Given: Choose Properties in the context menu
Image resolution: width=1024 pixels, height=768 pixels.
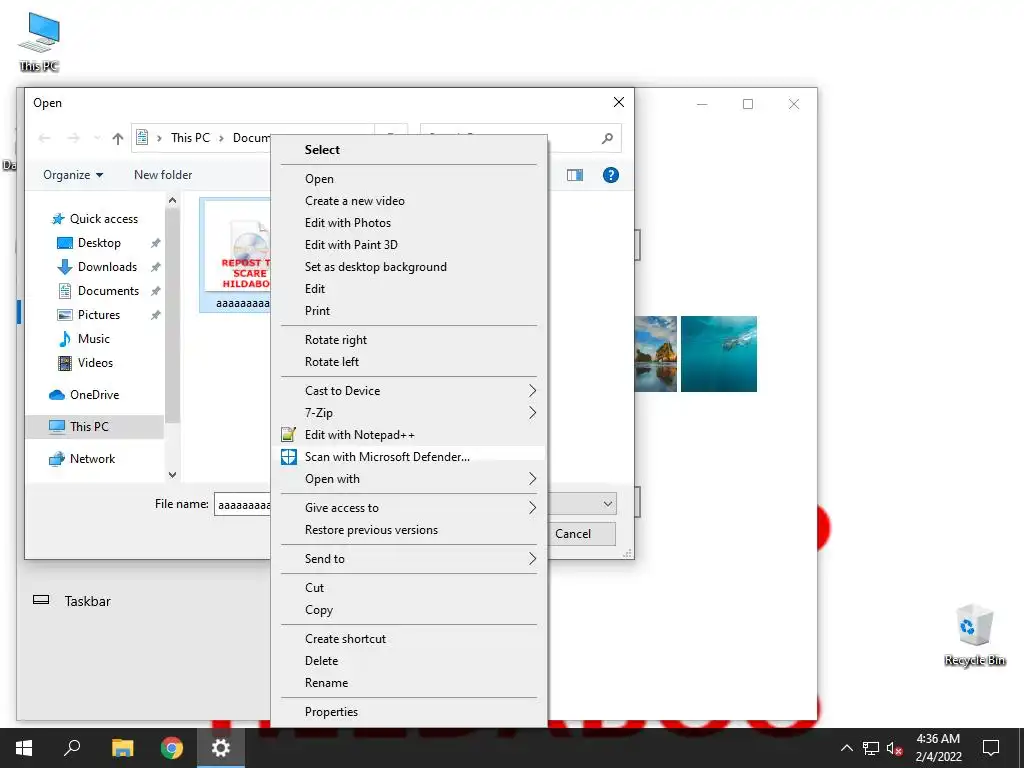Looking at the screenshot, I should point(411,712).
